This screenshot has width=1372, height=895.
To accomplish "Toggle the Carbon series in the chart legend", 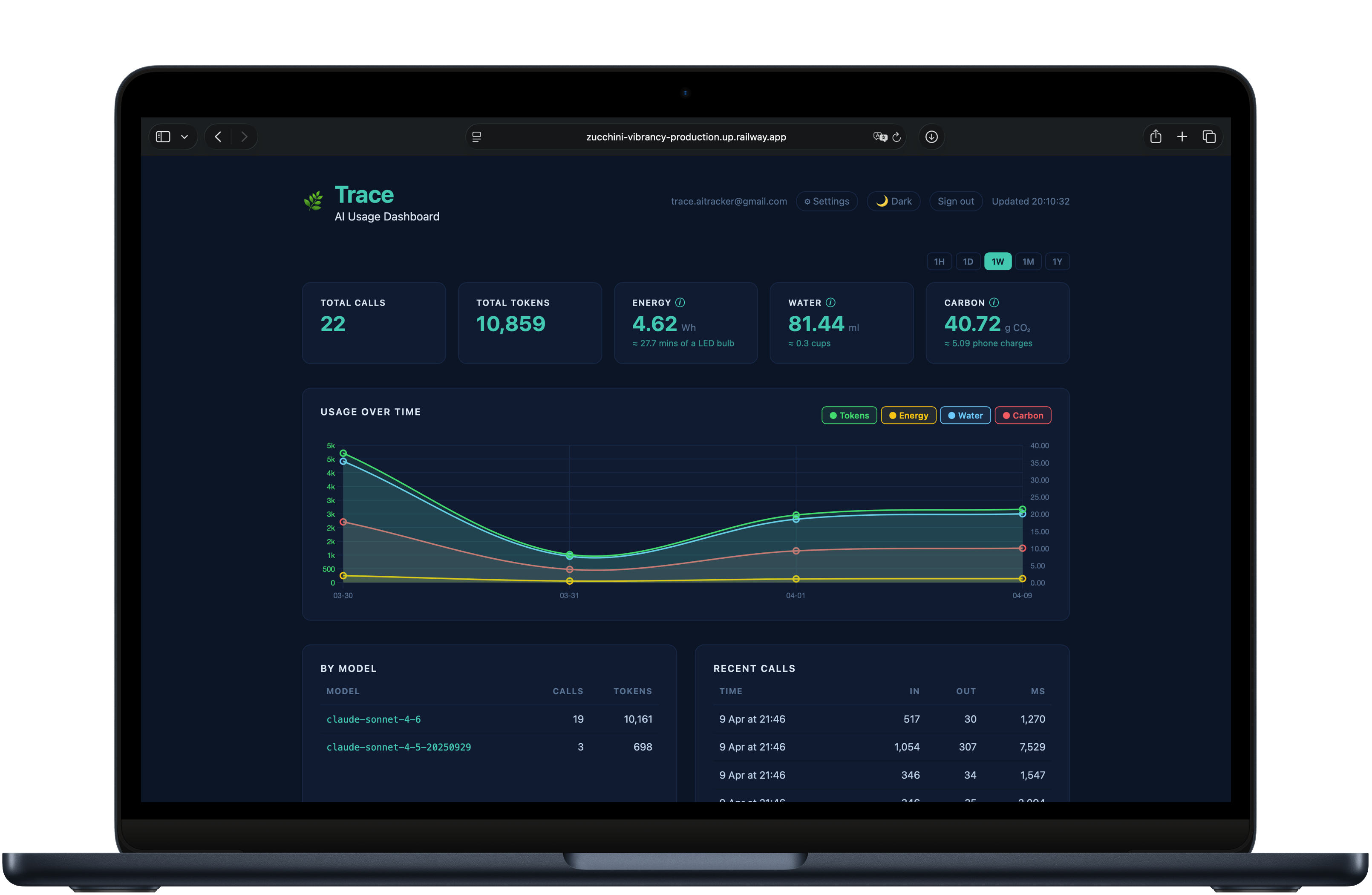I will (x=1023, y=415).
